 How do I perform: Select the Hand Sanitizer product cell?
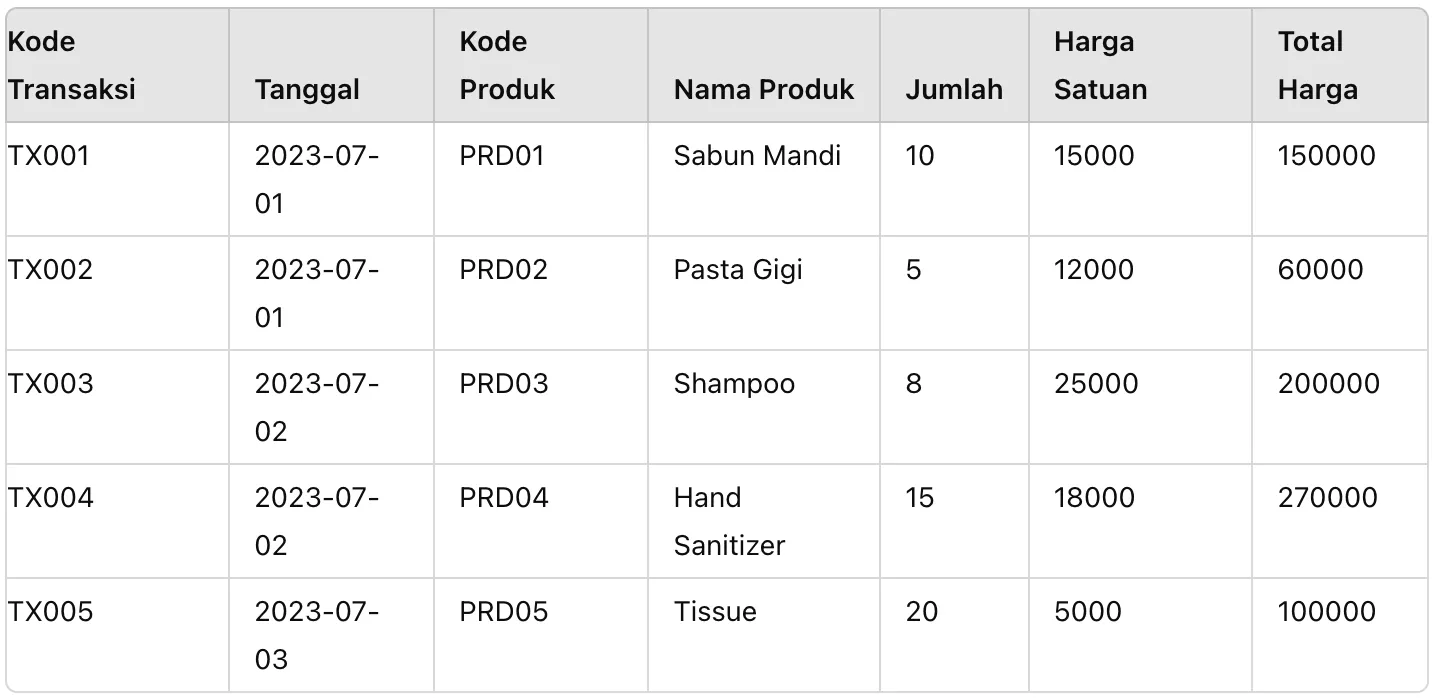point(729,521)
